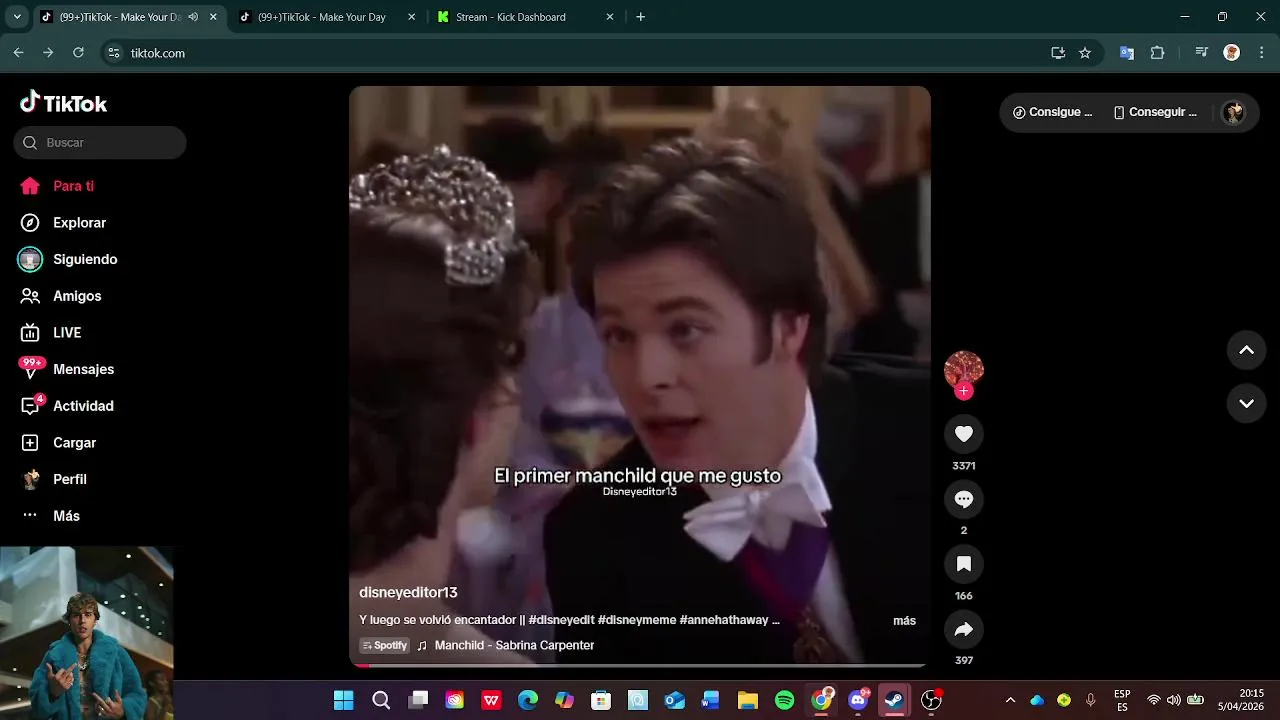Go to the LIVE section
Screen dimensions: 1280x720
[67, 333]
